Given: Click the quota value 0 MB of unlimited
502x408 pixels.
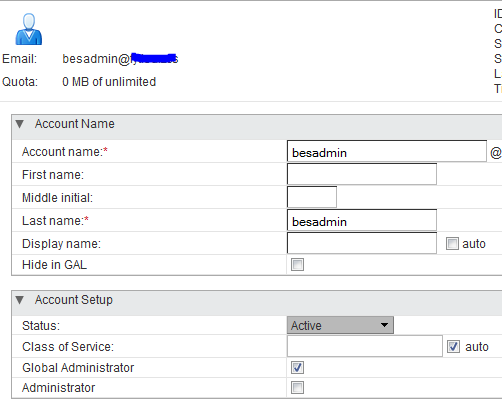Looking at the screenshot, I should point(109,82).
